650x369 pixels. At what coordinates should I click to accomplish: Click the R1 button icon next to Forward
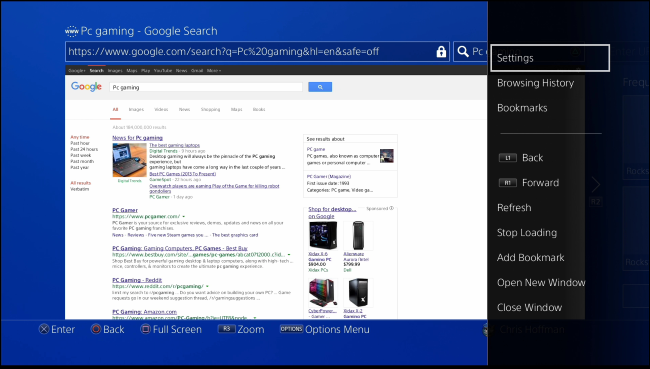[507, 183]
